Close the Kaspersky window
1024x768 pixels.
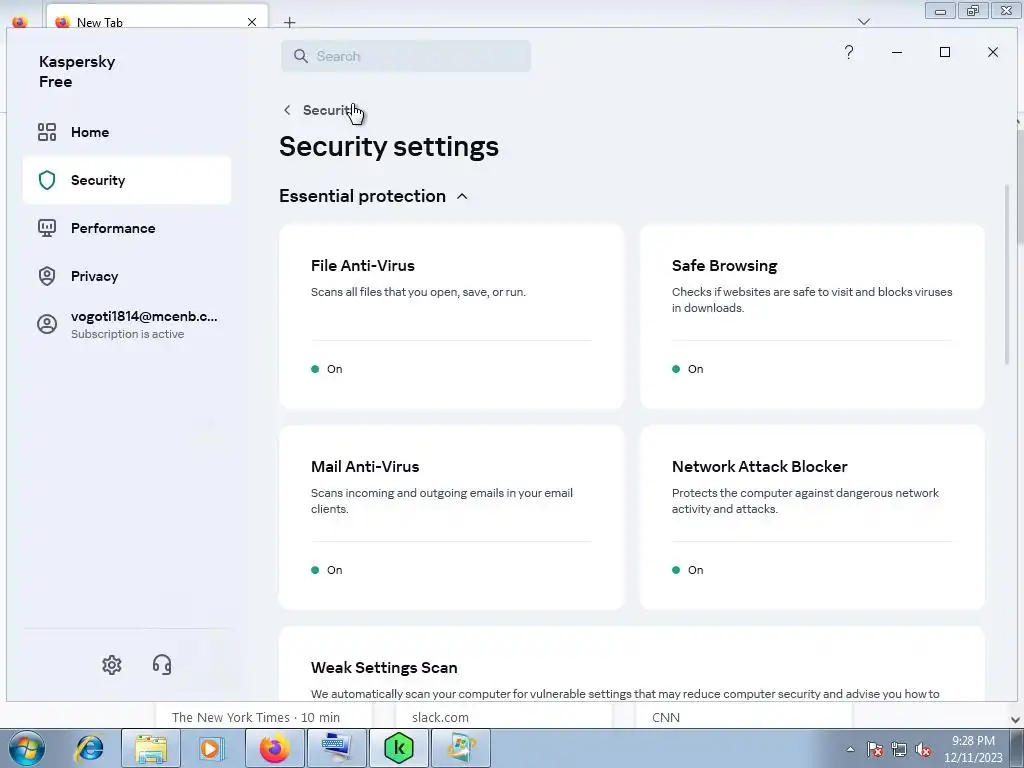pos(993,52)
